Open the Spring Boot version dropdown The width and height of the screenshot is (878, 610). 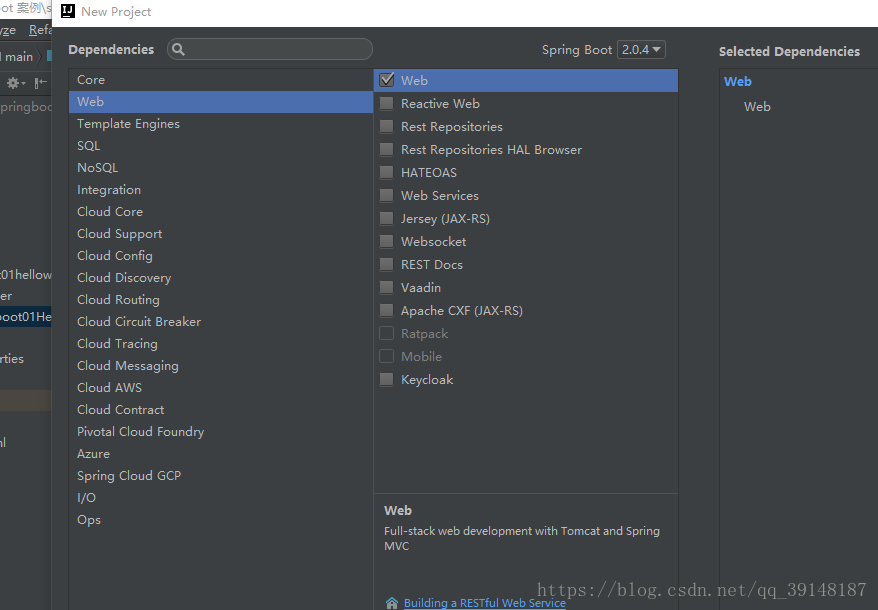641,49
